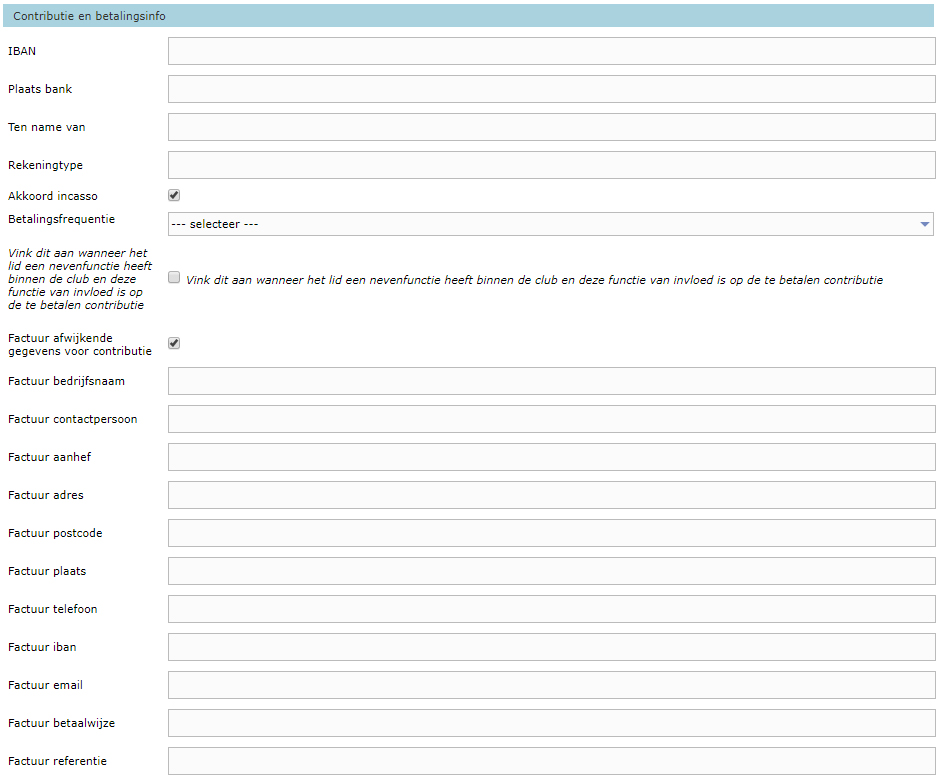This screenshot has width=946, height=779.
Task: Click the Betalingsfrequentie dropdown arrow
Action: 924,224
